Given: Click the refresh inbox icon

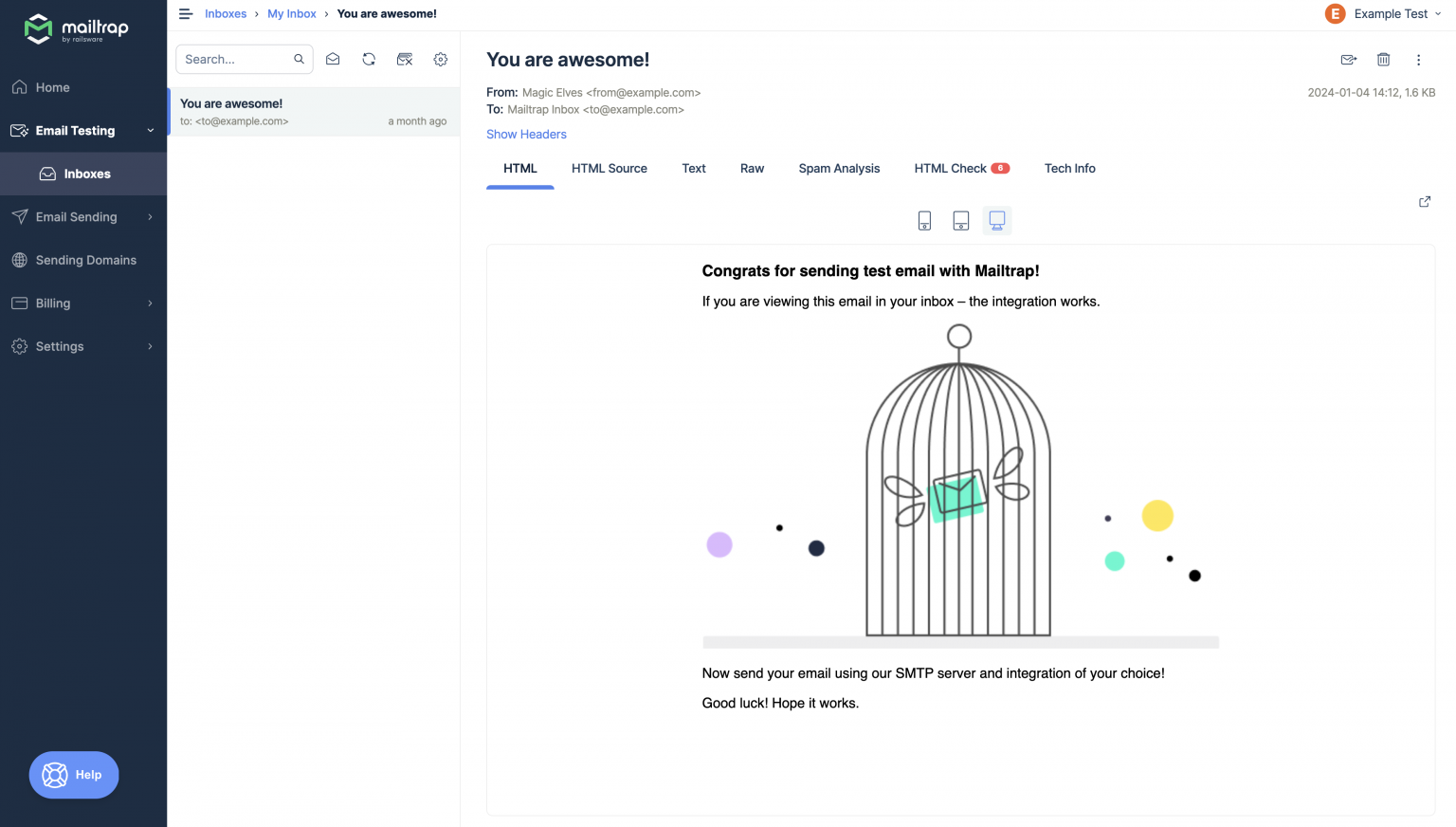Looking at the screenshot, I should [369, 59].
